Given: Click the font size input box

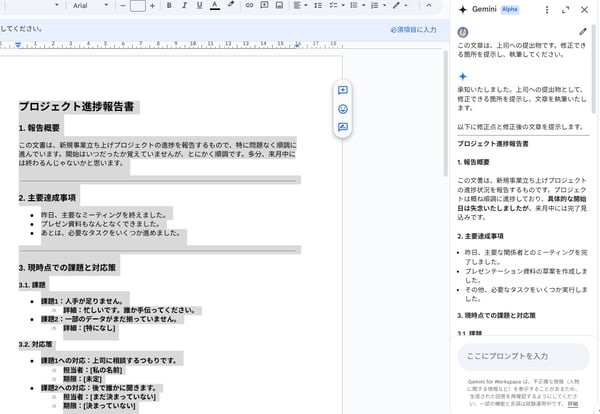Looking at the screenshot, I should click(138, 5).
